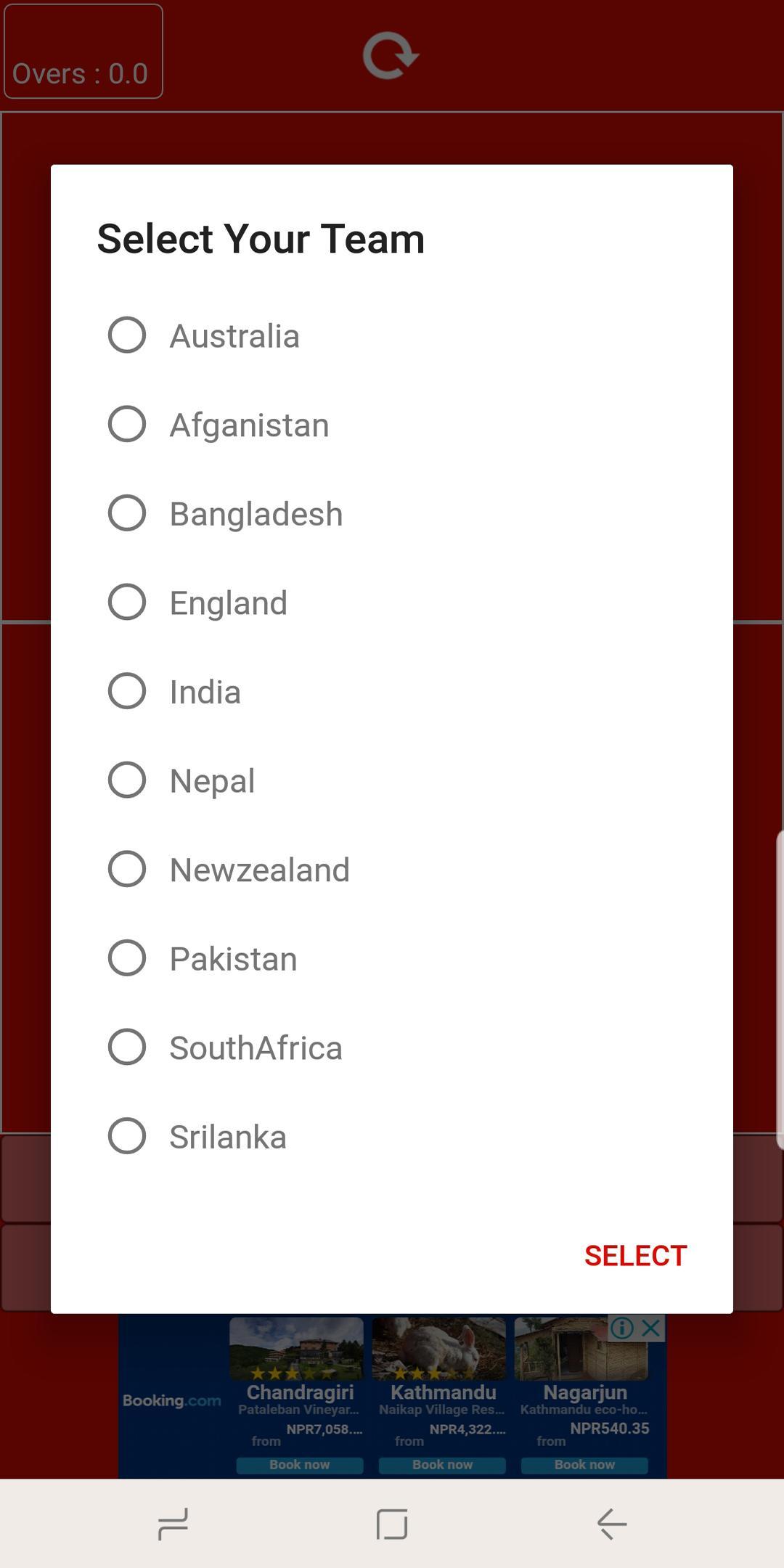Pick Srilanka as your team

(127, 1136)
